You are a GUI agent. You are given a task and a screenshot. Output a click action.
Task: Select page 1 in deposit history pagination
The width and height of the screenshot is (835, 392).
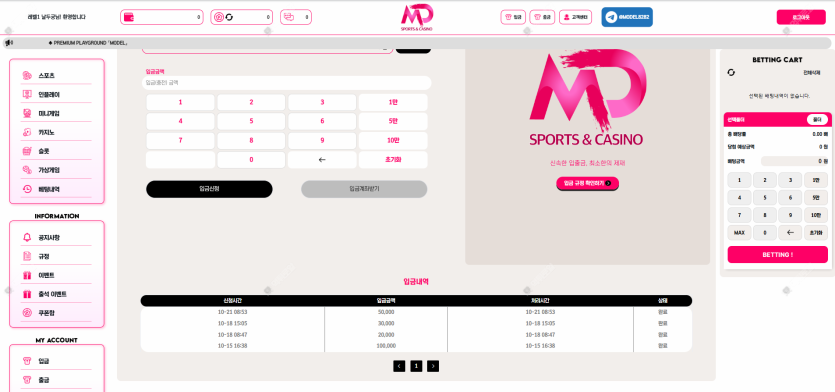[416, 366]
